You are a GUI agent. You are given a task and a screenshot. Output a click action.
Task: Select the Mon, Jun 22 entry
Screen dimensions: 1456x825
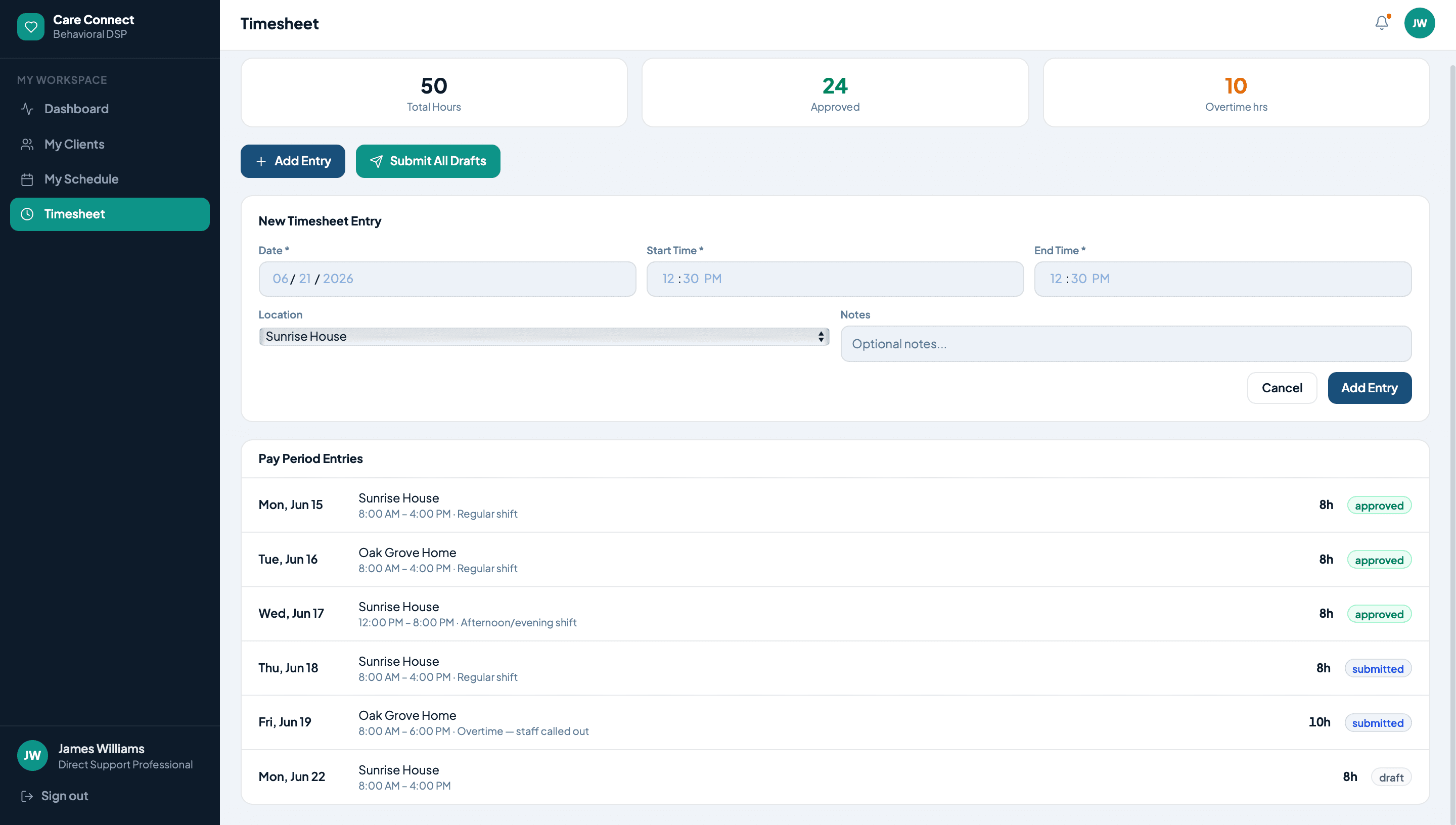pos(835,777)
